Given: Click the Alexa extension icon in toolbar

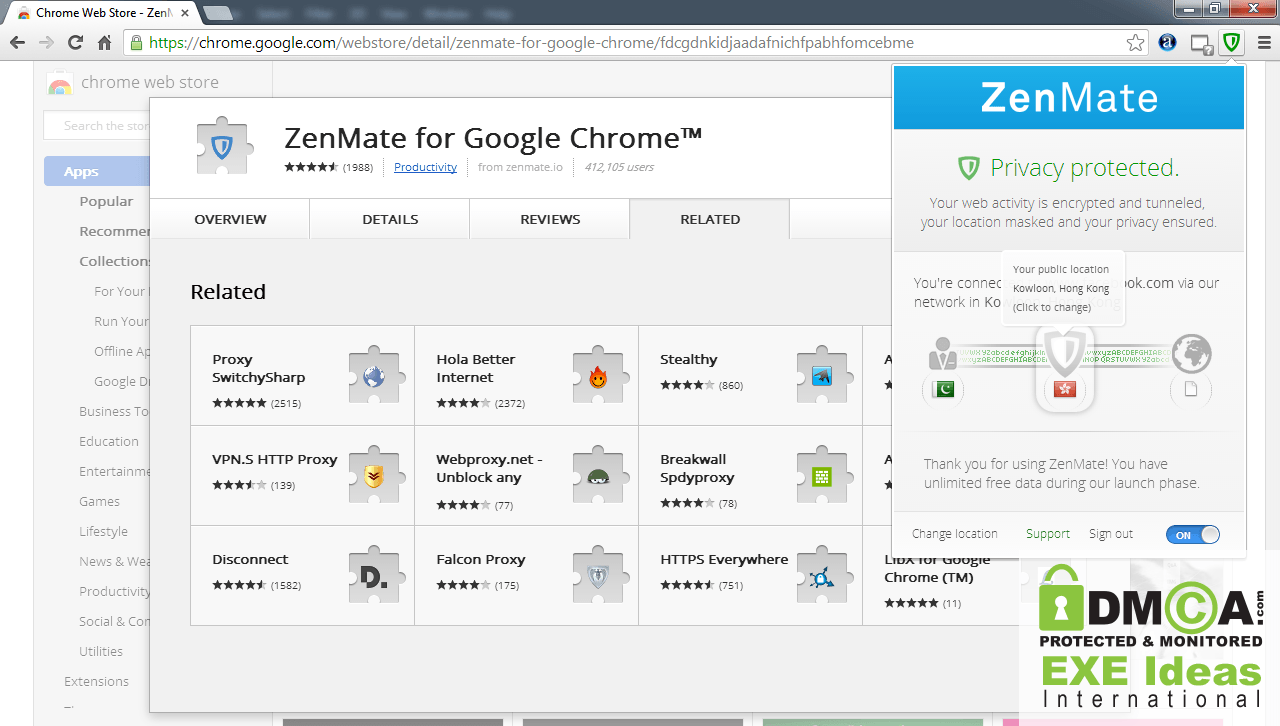Looking at the screenshot, I should pyautogui.click(x=1167, y=43).
